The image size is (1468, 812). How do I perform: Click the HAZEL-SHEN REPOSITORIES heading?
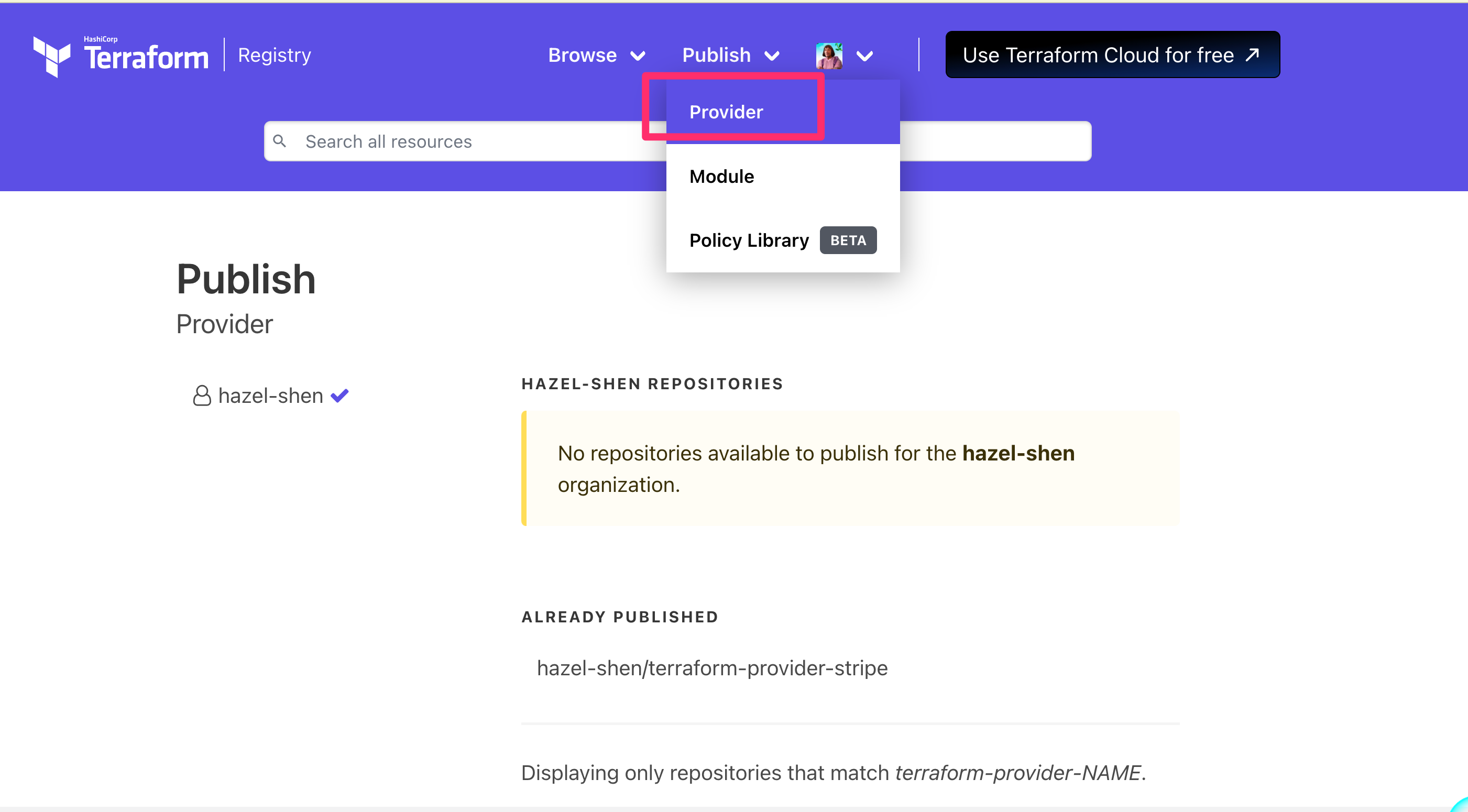(652, 383)
